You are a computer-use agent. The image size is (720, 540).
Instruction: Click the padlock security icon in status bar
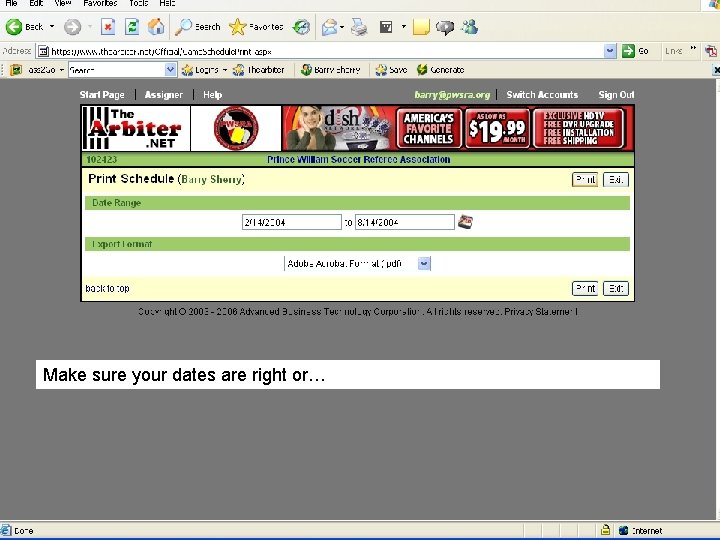click(x=606, y=530)
